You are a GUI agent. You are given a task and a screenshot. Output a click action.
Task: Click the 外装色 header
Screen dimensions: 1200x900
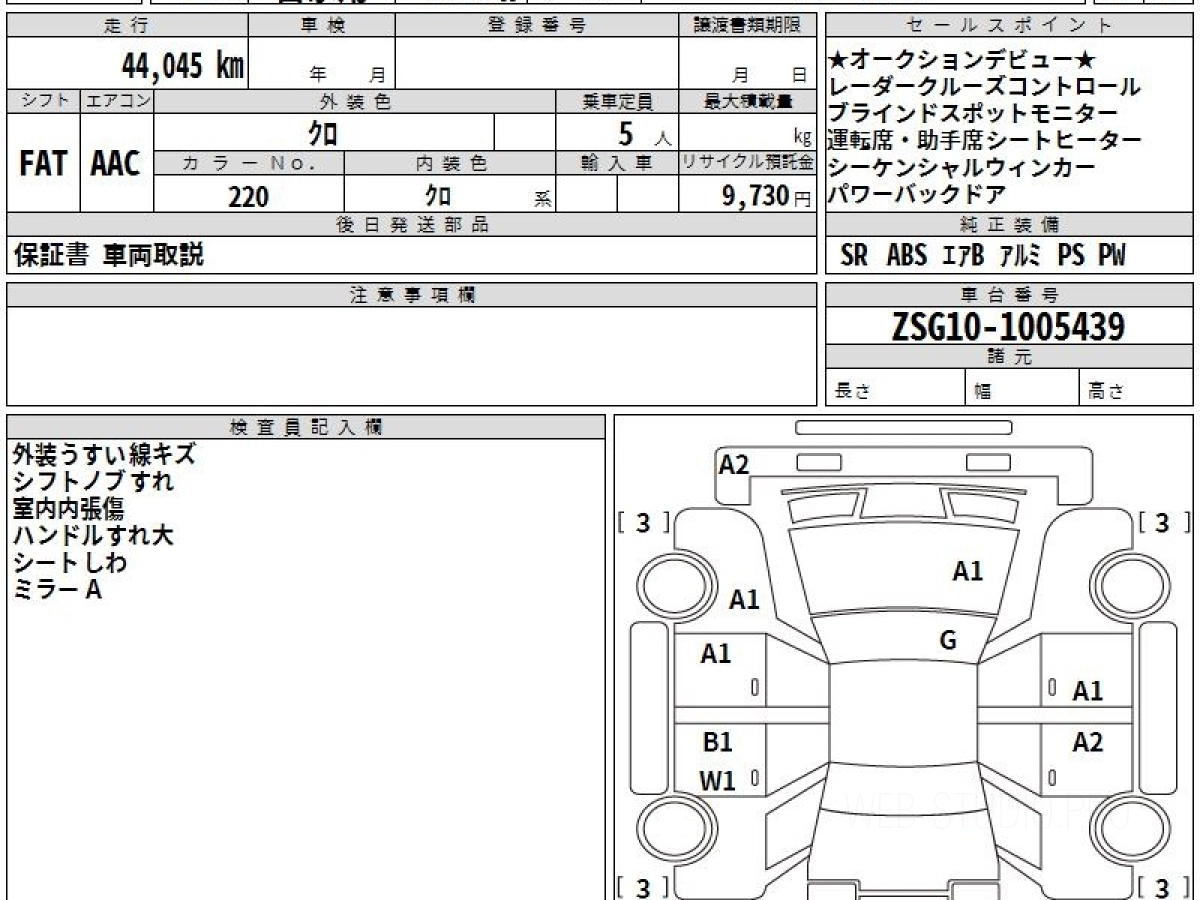[x=355, y=101]
